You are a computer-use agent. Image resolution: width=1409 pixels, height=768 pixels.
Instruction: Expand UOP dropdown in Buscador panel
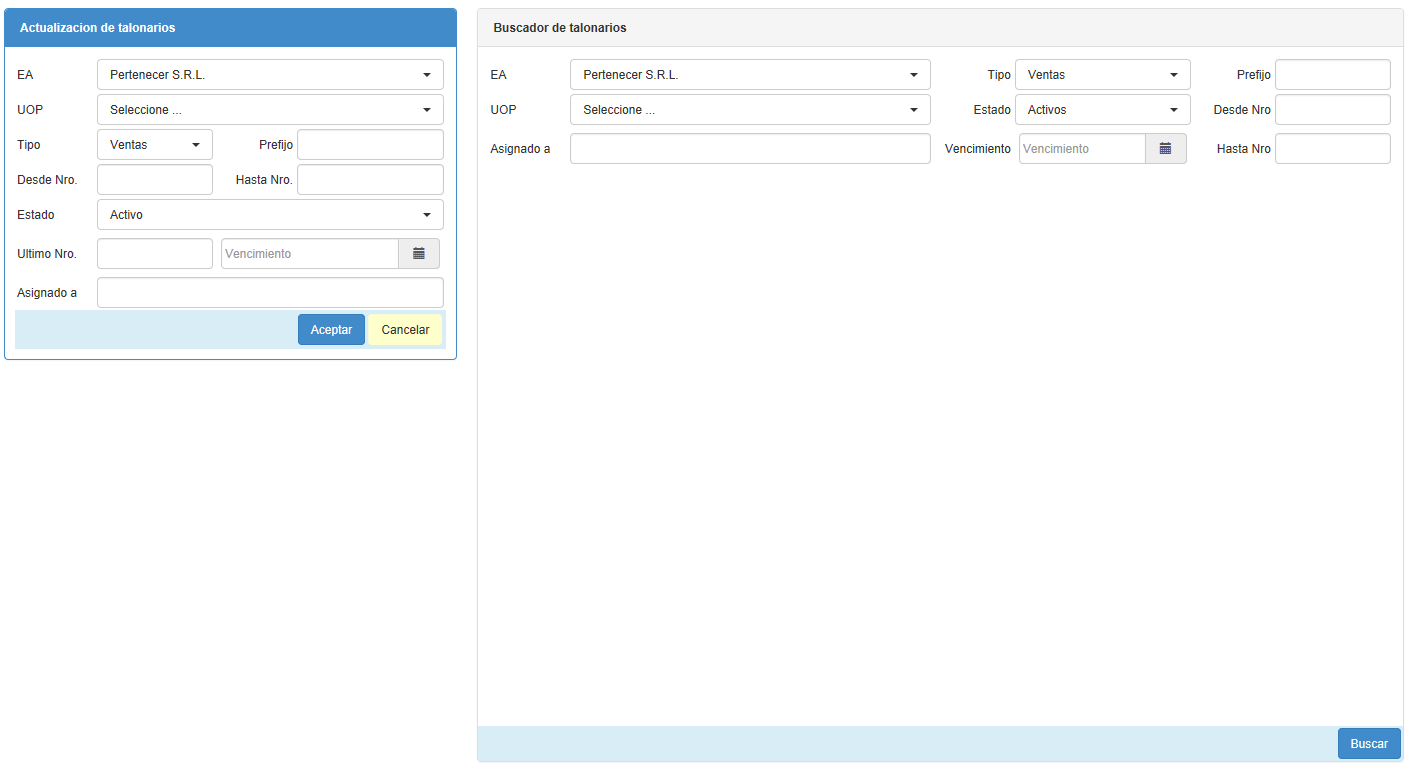tap(750, 110)
